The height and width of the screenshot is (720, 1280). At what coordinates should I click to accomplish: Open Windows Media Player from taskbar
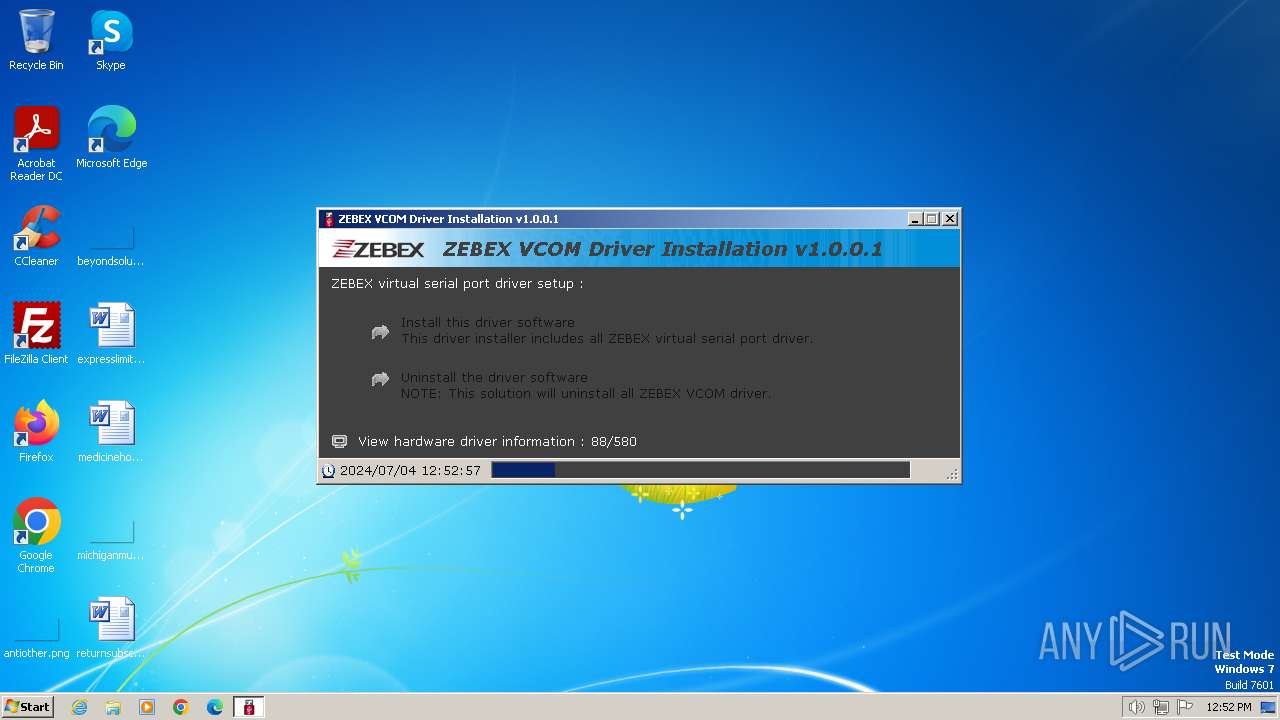point(147,707)
